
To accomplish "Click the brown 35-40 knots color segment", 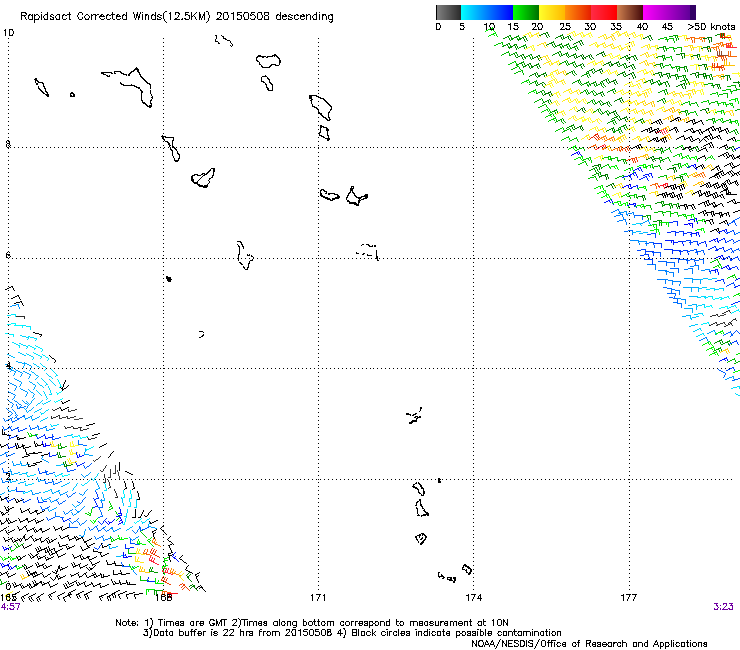I will (x=630, y=12).
